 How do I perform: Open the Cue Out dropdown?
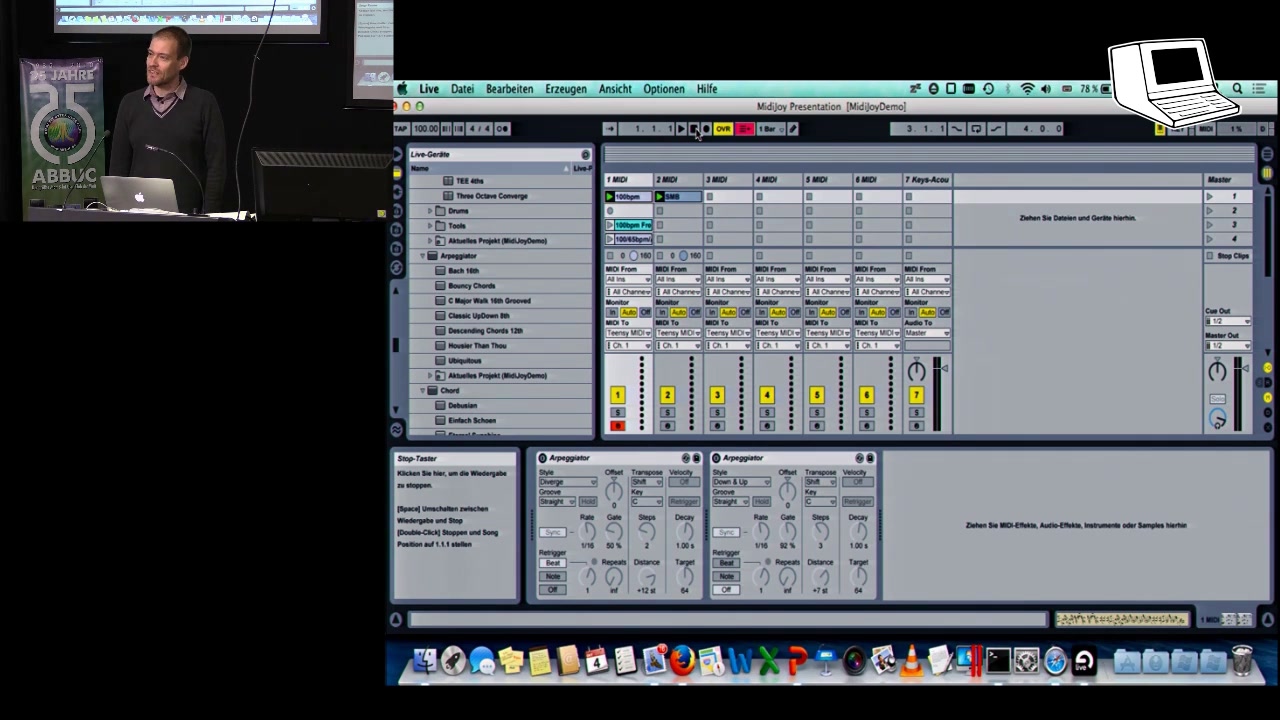pos(1228,321)
